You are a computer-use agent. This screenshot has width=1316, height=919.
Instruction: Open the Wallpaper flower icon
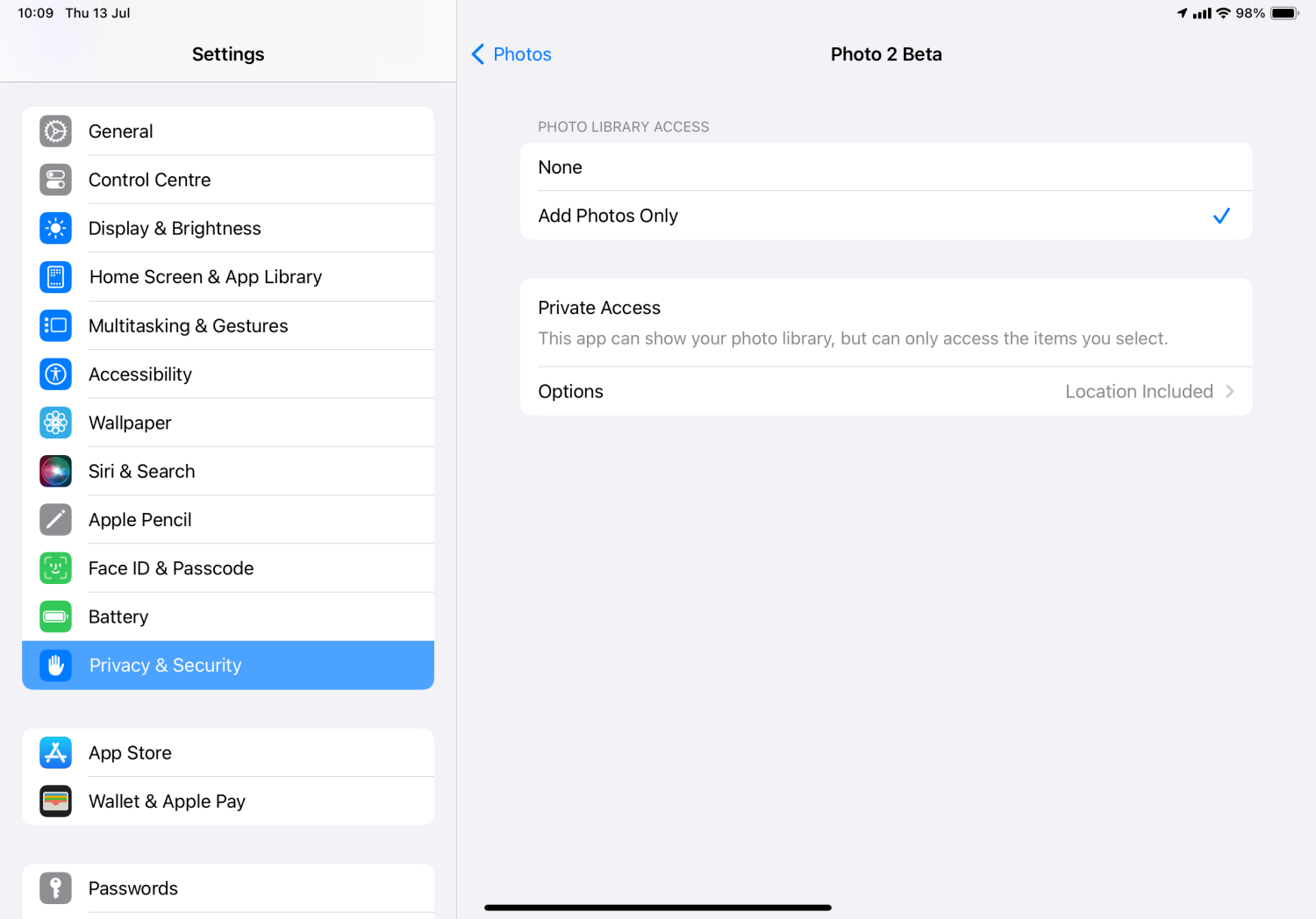[55, 423]
